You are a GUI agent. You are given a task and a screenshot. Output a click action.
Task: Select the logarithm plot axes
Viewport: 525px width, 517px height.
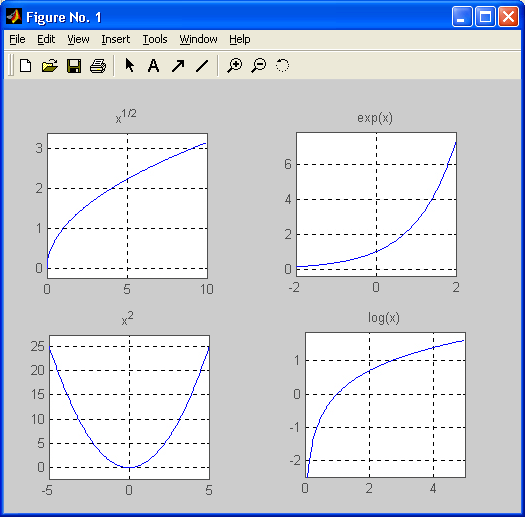coord(385,405)
